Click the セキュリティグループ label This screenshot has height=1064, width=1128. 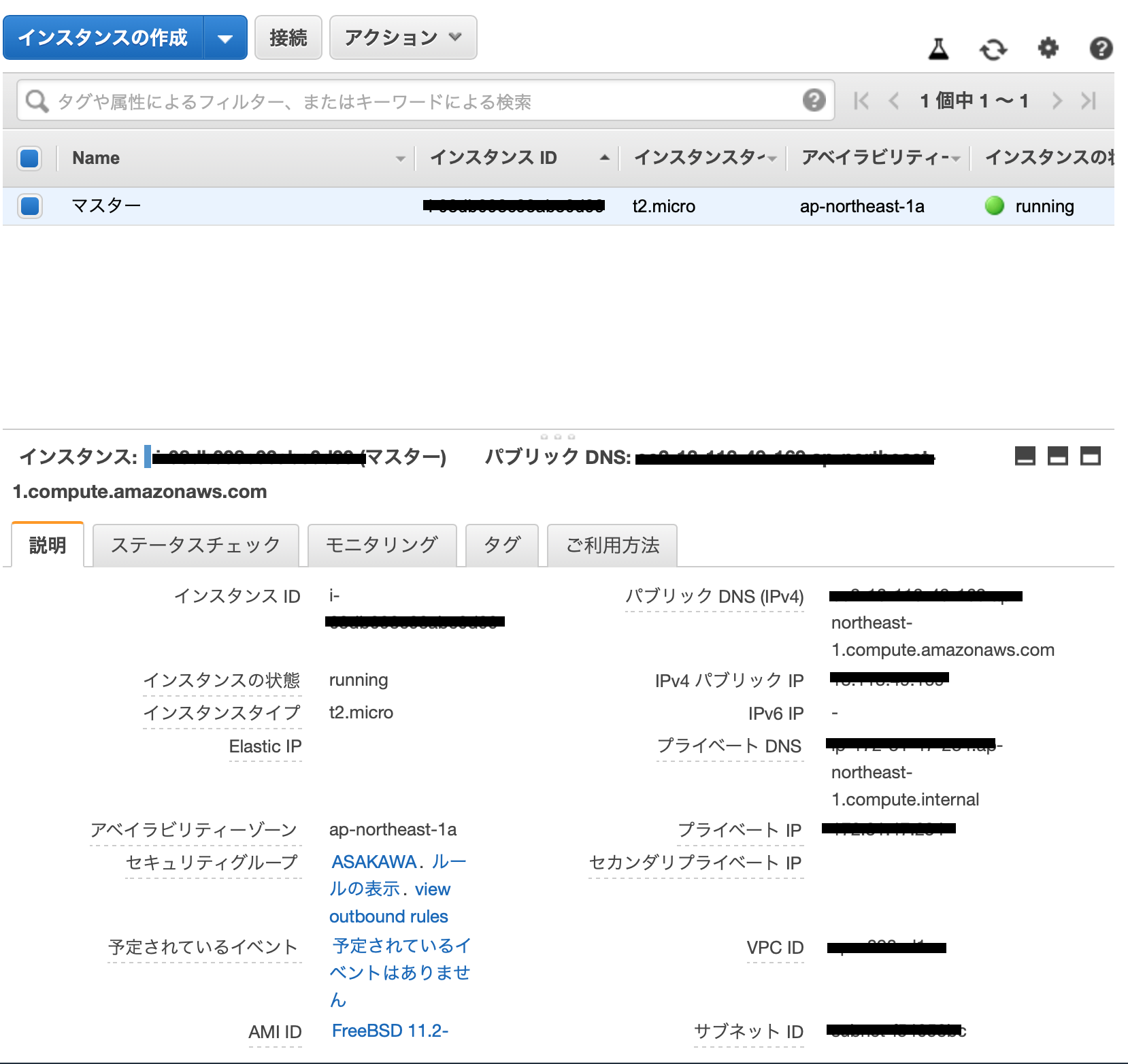tap(212, 863)
